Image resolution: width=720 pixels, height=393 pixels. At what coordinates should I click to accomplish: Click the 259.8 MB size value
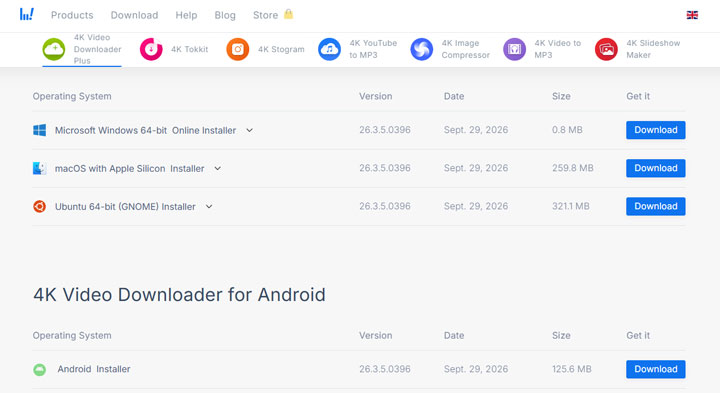click(x=573, y=168)
